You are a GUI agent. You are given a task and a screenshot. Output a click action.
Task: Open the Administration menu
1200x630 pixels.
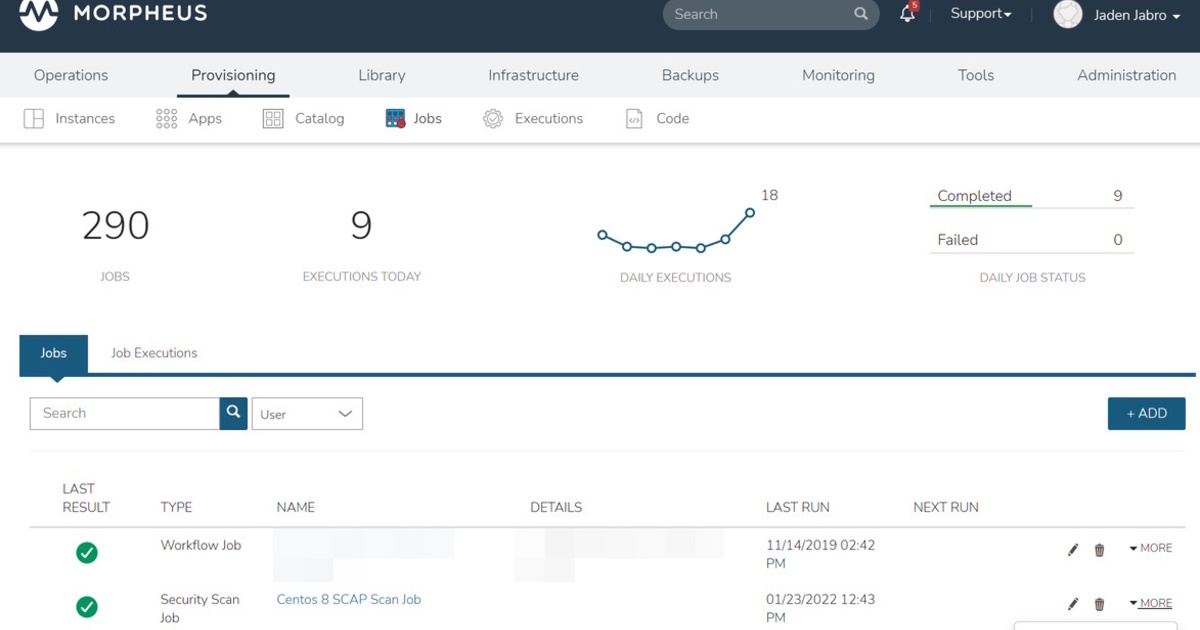click(1126, 75)
